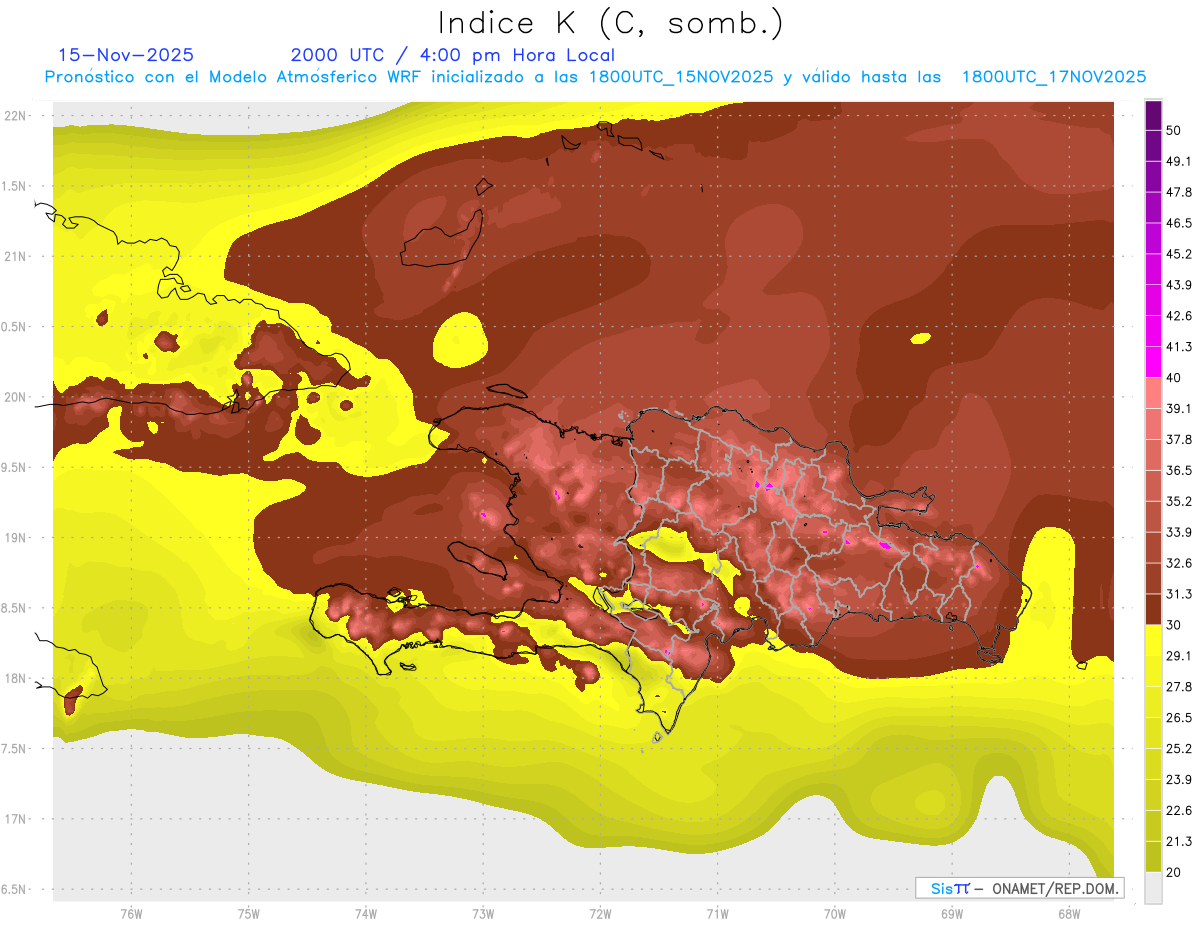Click the "2000 UTC / 4:00 pm Hora Local" text

click(x=452, y=56)
